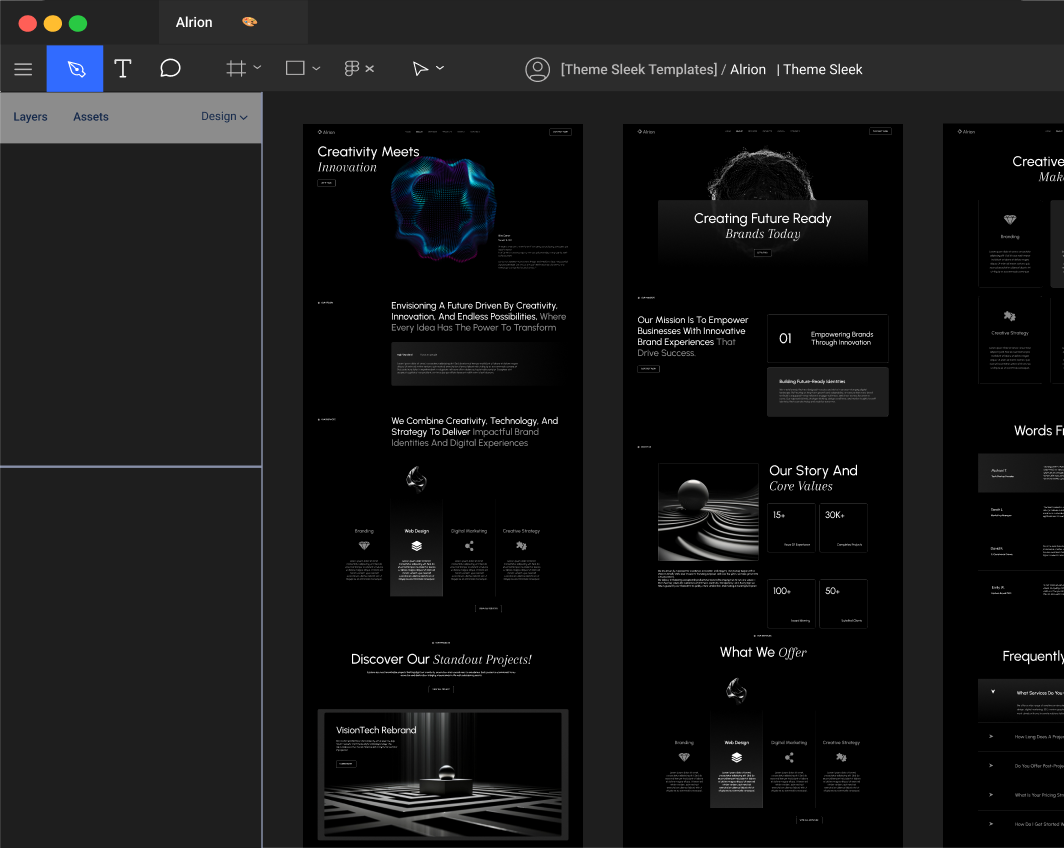Activate the Comment bubble tool
Screen dimensions: 1064x848
pos(171,69)
